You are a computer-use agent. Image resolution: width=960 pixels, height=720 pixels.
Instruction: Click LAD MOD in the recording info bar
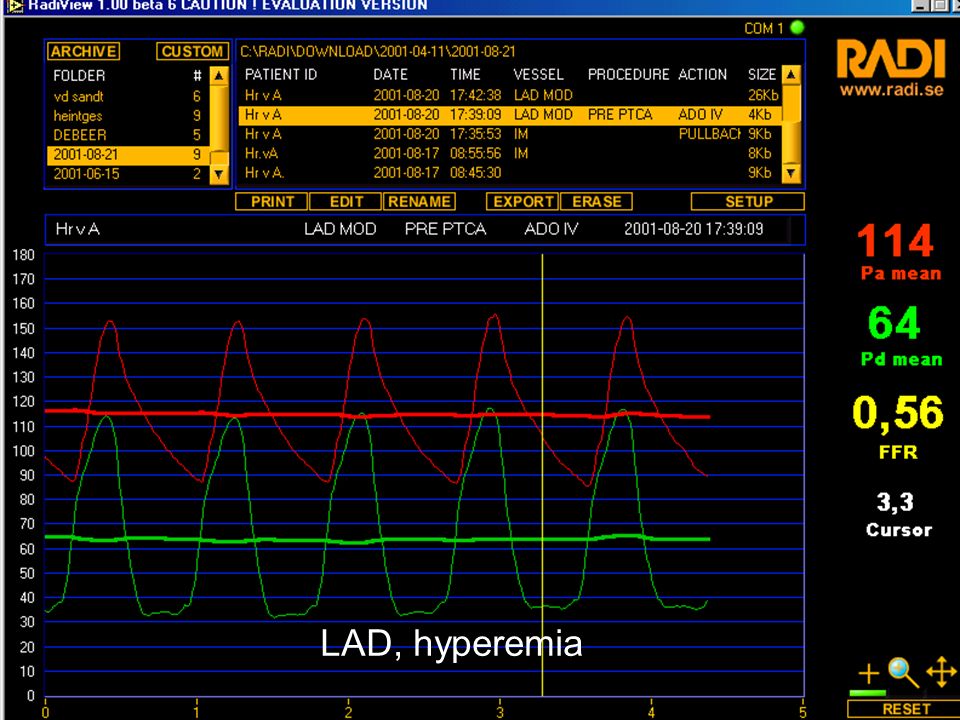340,230
